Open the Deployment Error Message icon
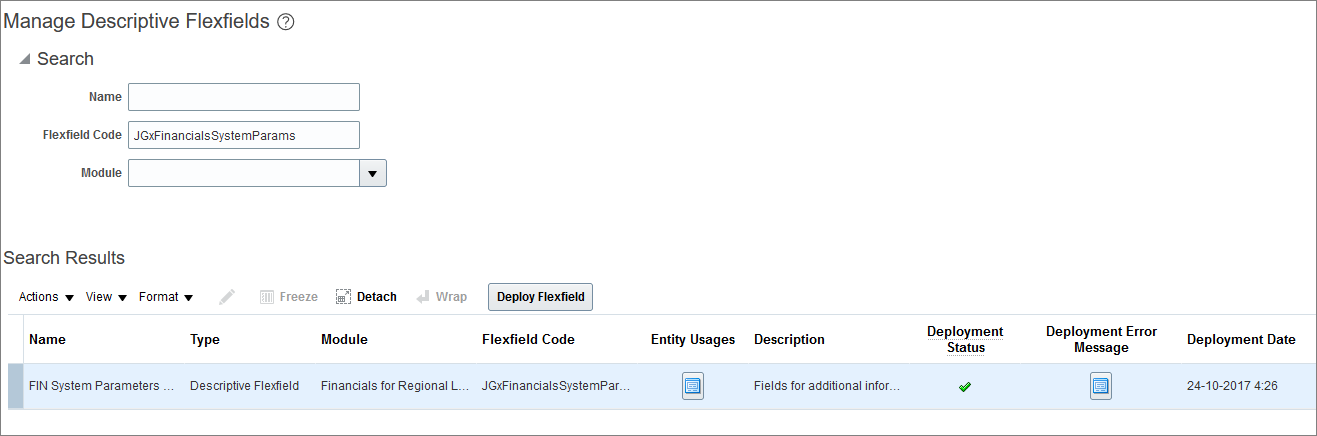 pyautogui.click(x=1101, y=386)
